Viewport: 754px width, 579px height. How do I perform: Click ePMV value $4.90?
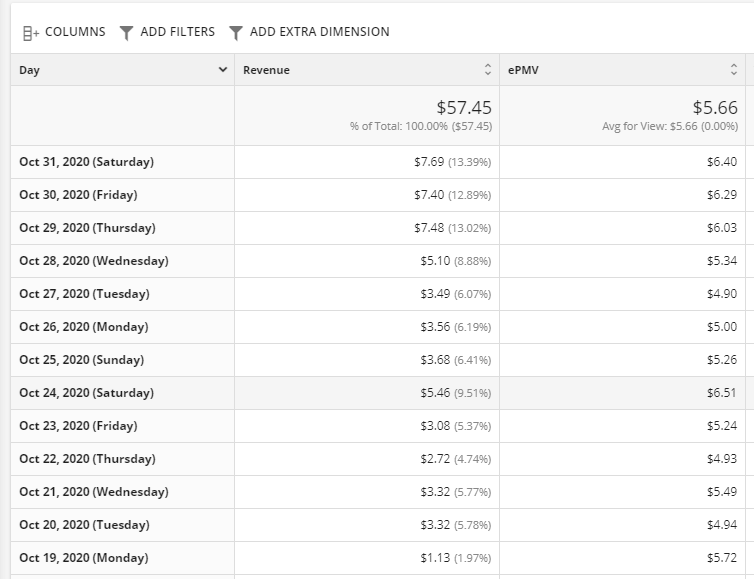coord(722,294)
